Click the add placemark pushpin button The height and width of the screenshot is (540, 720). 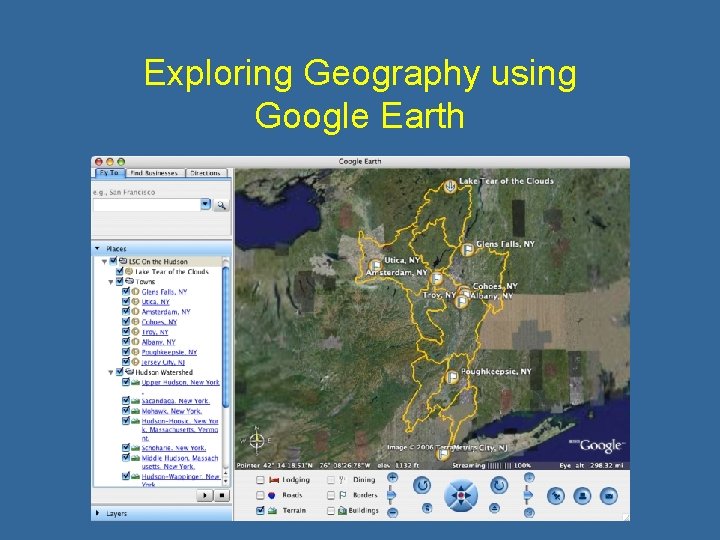[x=556, y=496]
